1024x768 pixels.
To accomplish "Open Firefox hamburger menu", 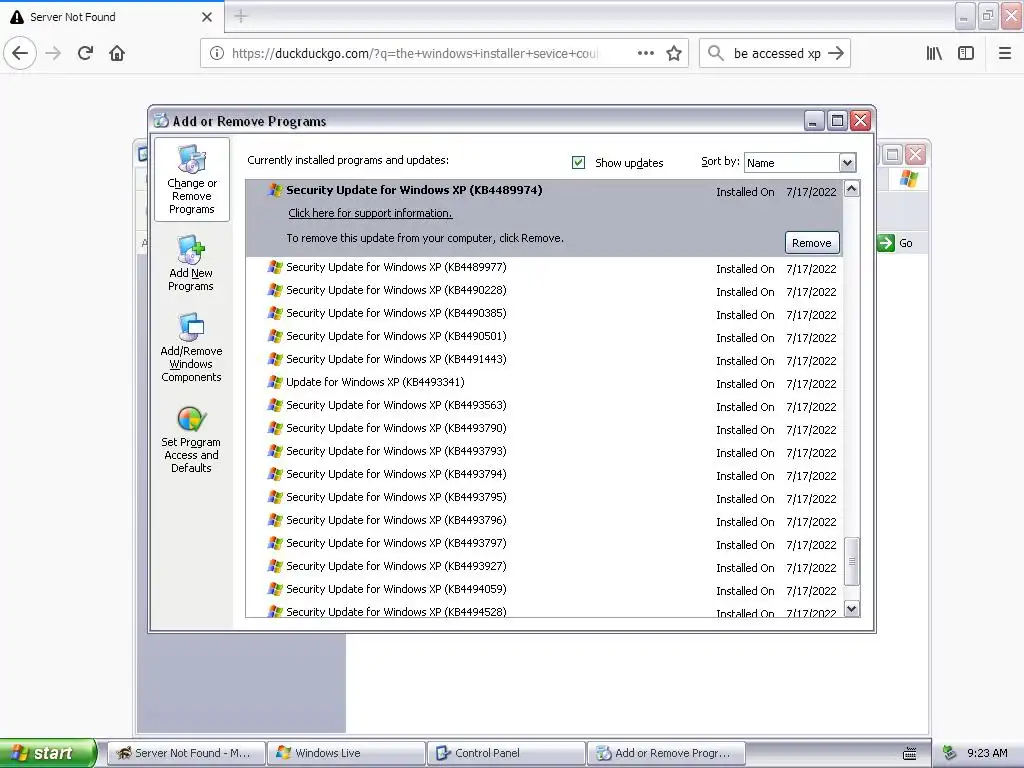I will pos(1005,54).
